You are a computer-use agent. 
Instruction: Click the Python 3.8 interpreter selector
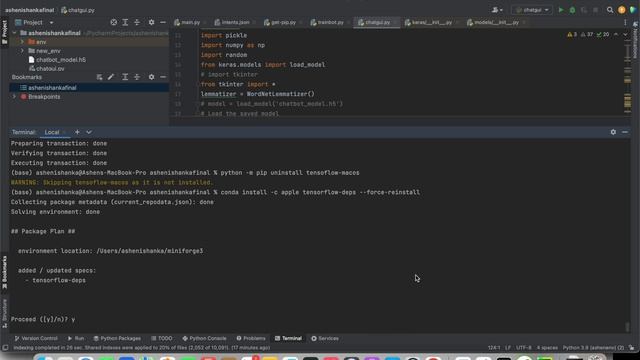pos(593,348)
